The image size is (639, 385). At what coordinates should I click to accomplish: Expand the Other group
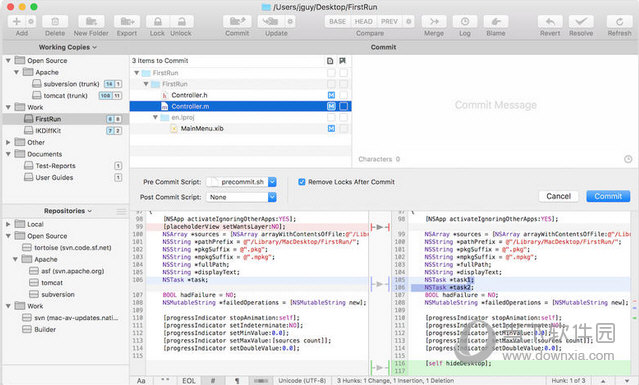point(8,143)
